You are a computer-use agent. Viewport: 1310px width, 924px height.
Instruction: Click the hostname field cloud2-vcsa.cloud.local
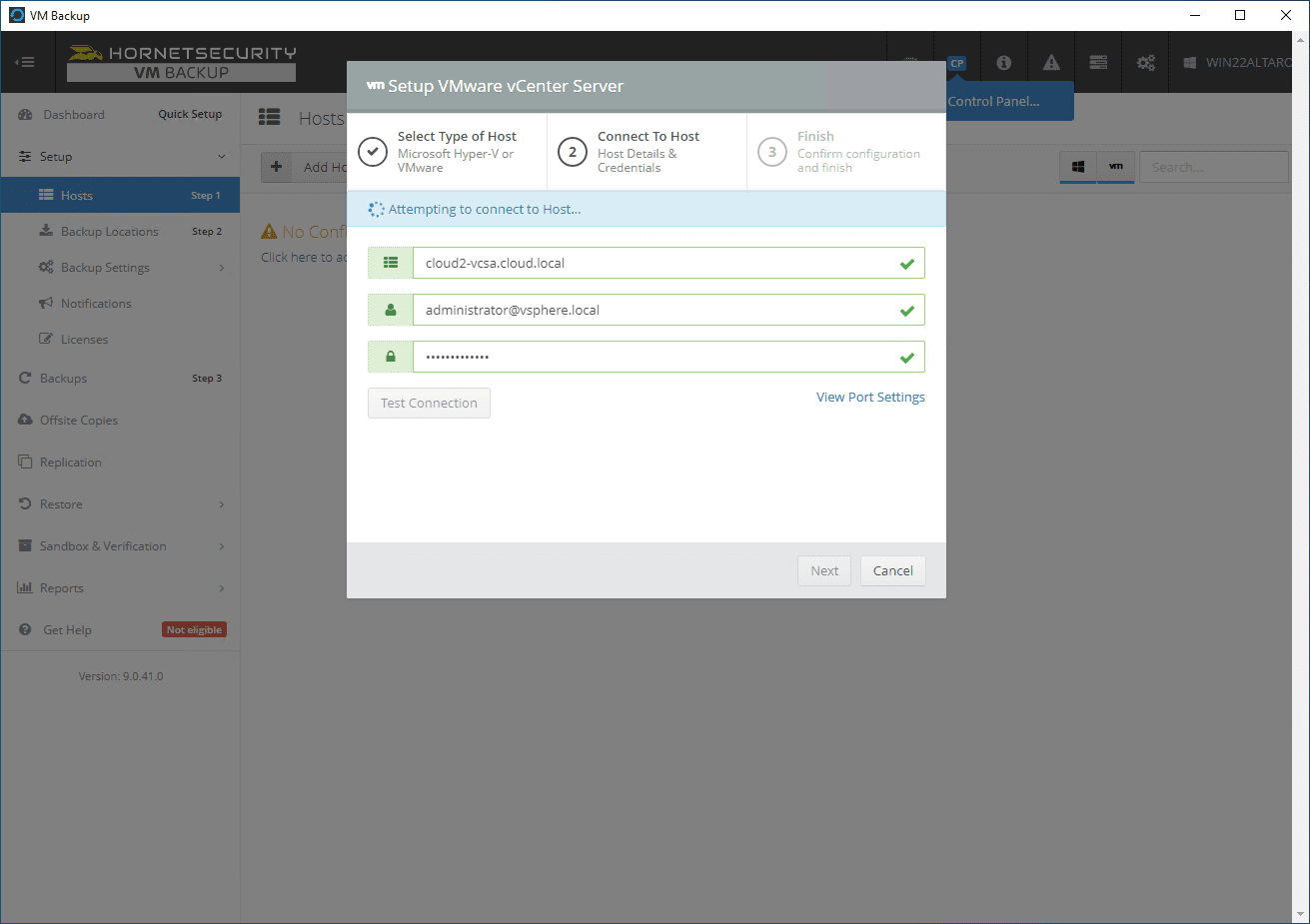(x=668, y=264)
